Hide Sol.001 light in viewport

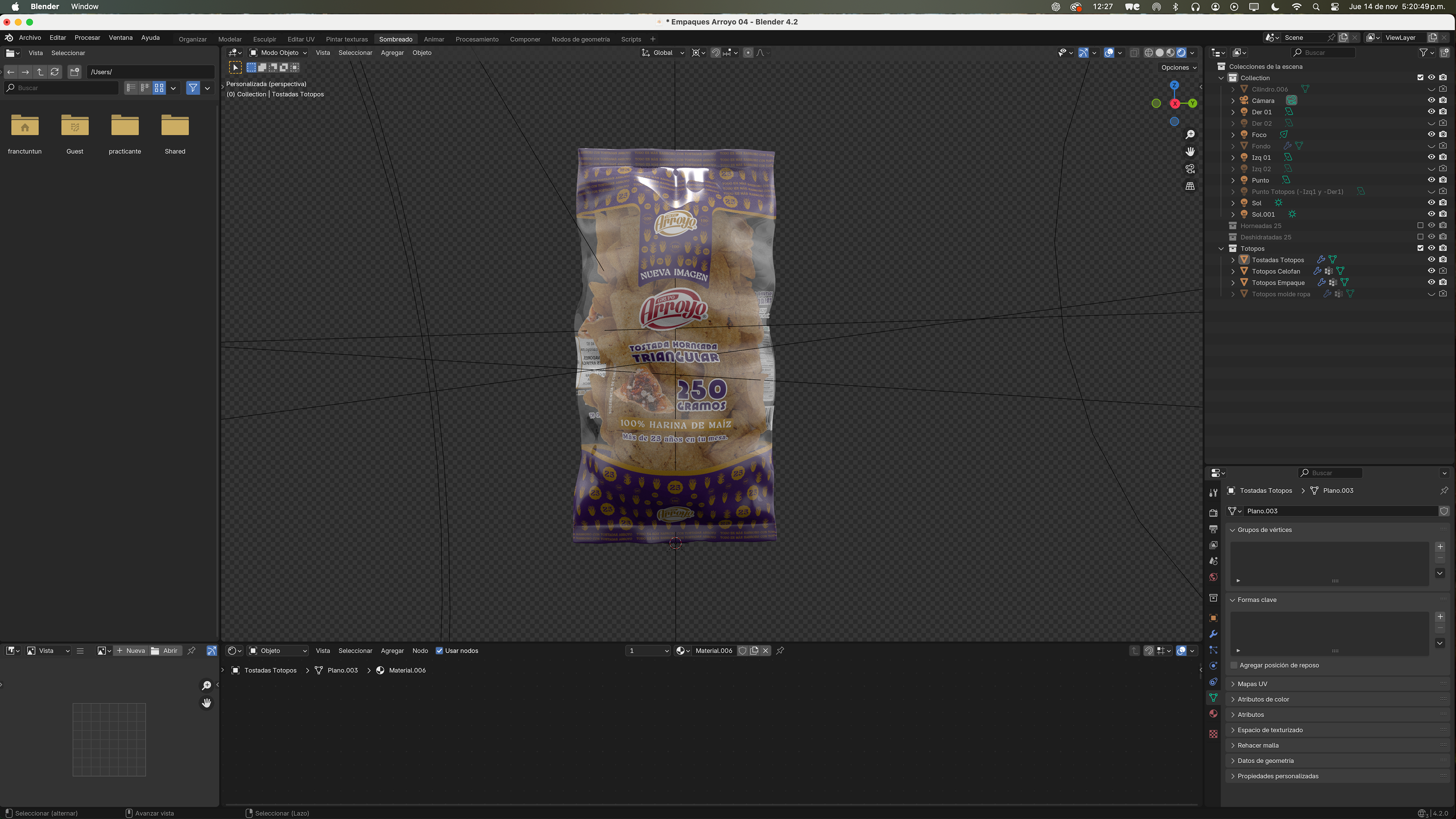pyautogui.click(x=1431, y=214)
